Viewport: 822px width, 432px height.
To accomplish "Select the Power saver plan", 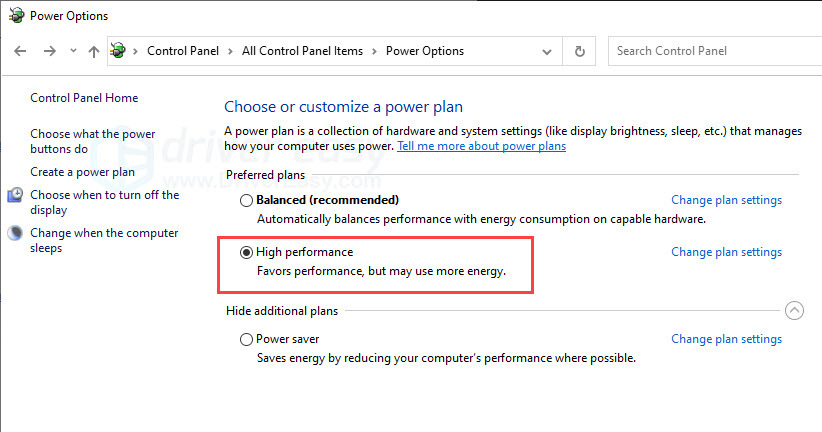I will (x=246, y=339).
